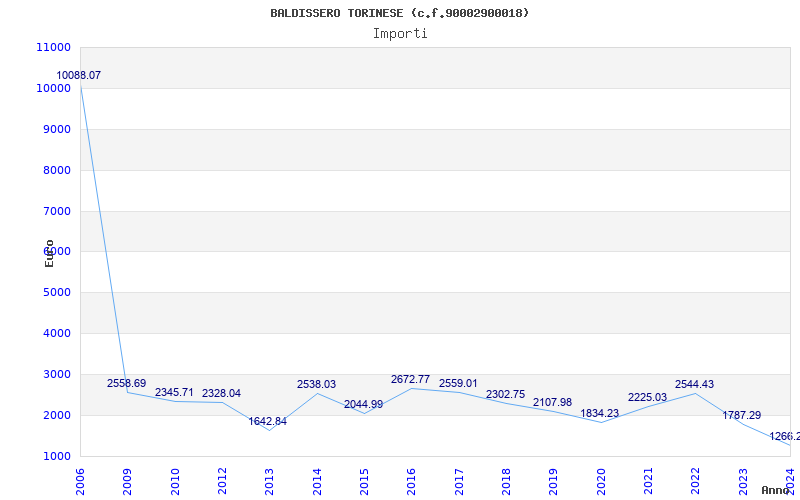800x500 pixels.
Task: Click the 1834.23 data label
Action: (x=600, y=413)
